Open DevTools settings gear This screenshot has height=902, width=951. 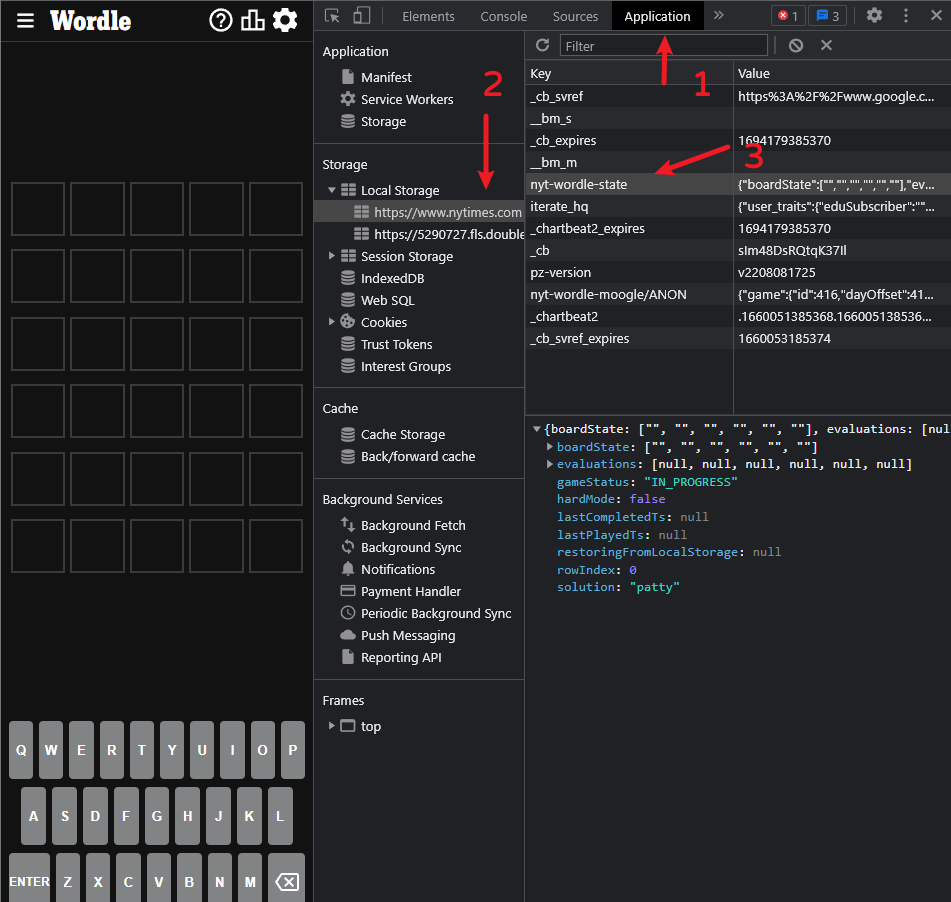(x=874, y=16)
